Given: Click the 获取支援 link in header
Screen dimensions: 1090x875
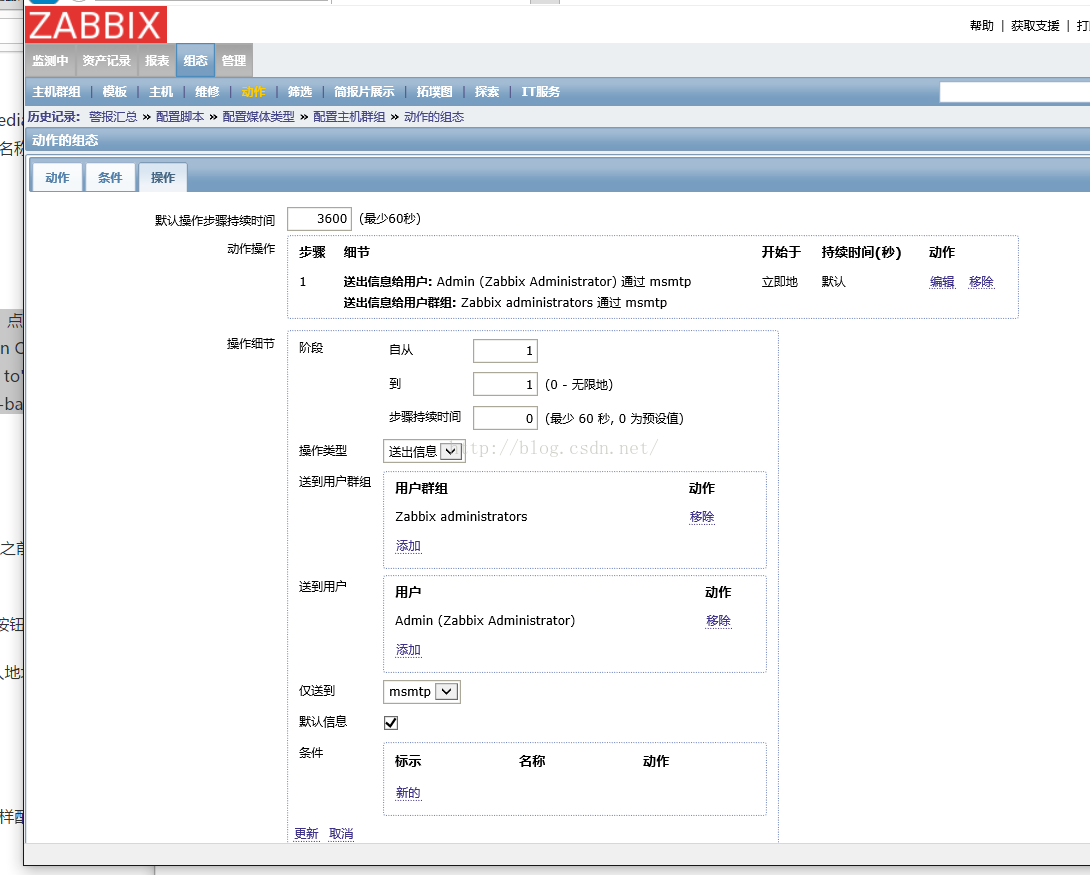Looking at the screenshot, I should [x=1035, y=26].
